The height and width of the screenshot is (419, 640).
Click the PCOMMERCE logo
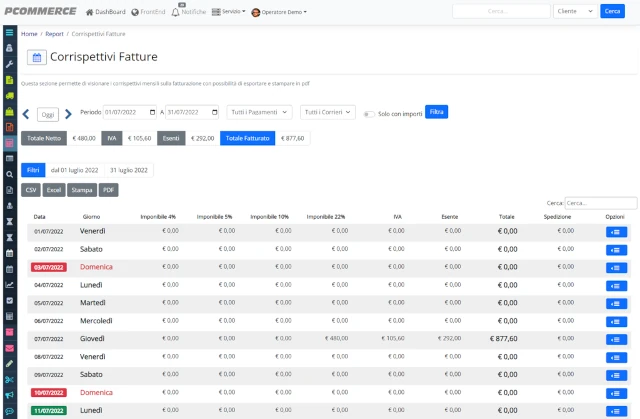40,11
